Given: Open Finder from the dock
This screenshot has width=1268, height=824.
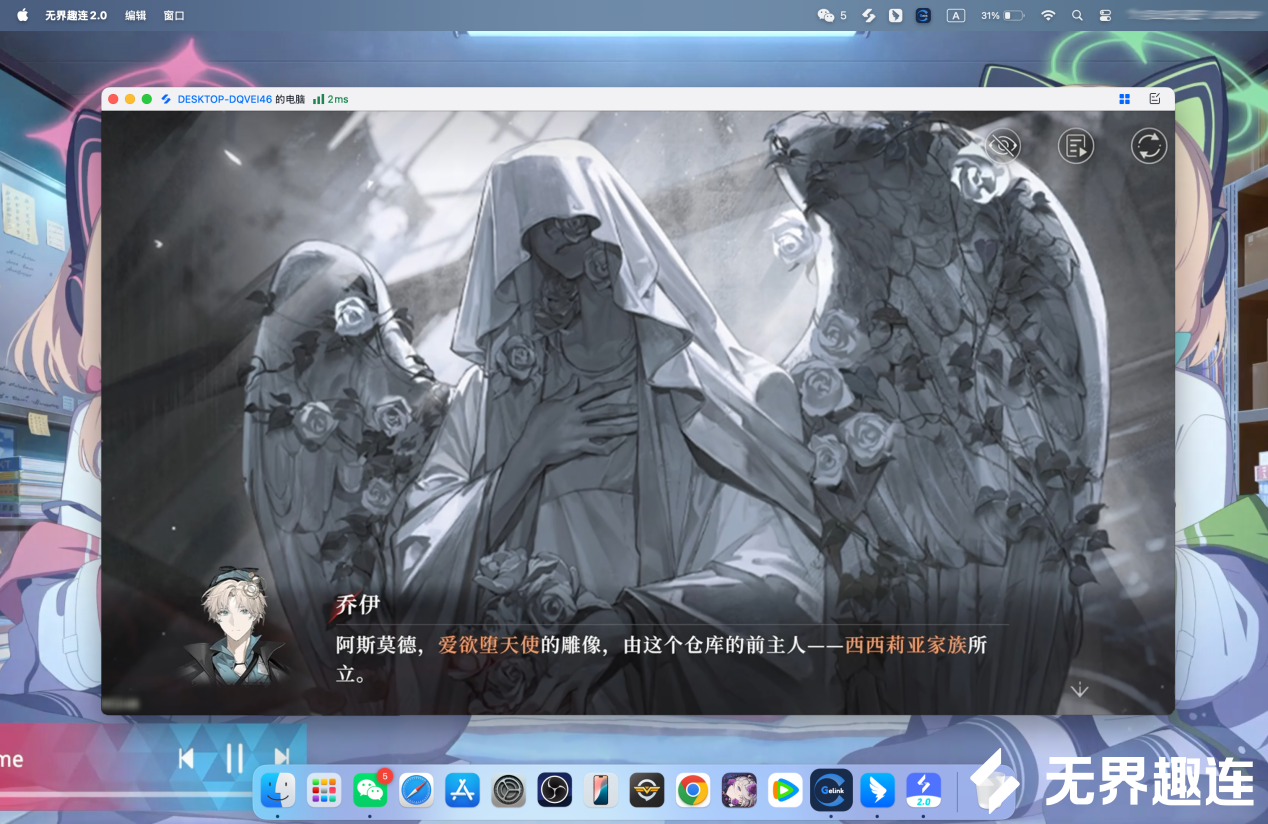Looking at the screenshot, I should [x=277, y=790].
